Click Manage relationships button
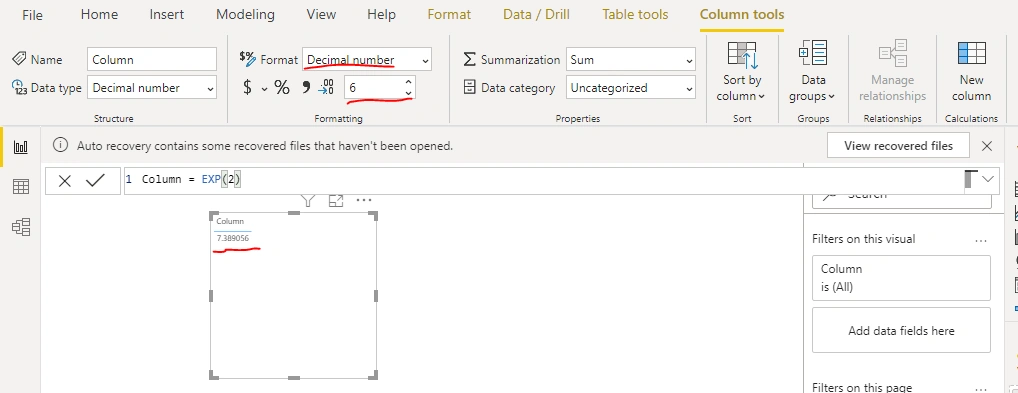 click(892, 71)
